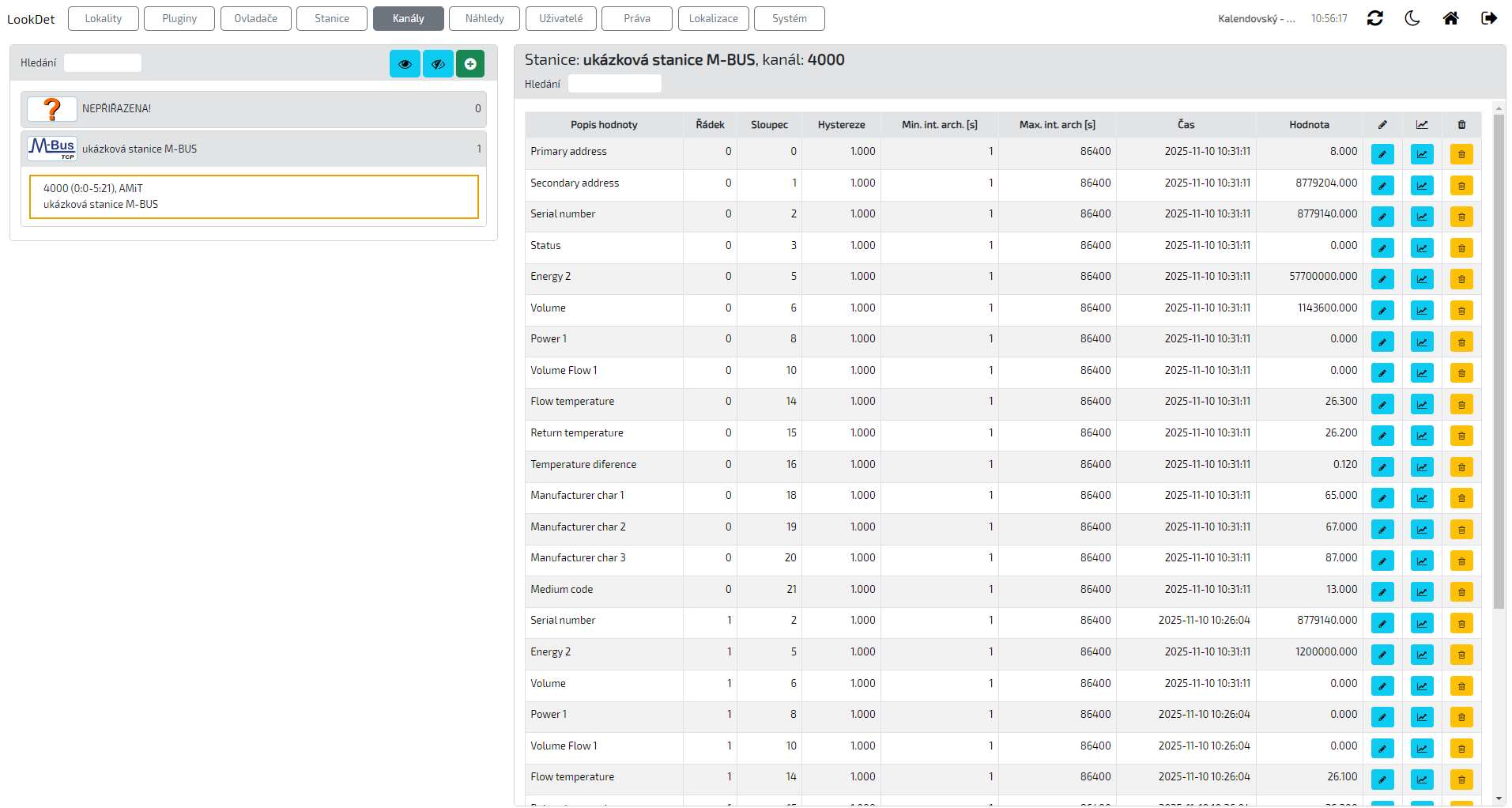Click the values table Hledání search field

[614, 84]
